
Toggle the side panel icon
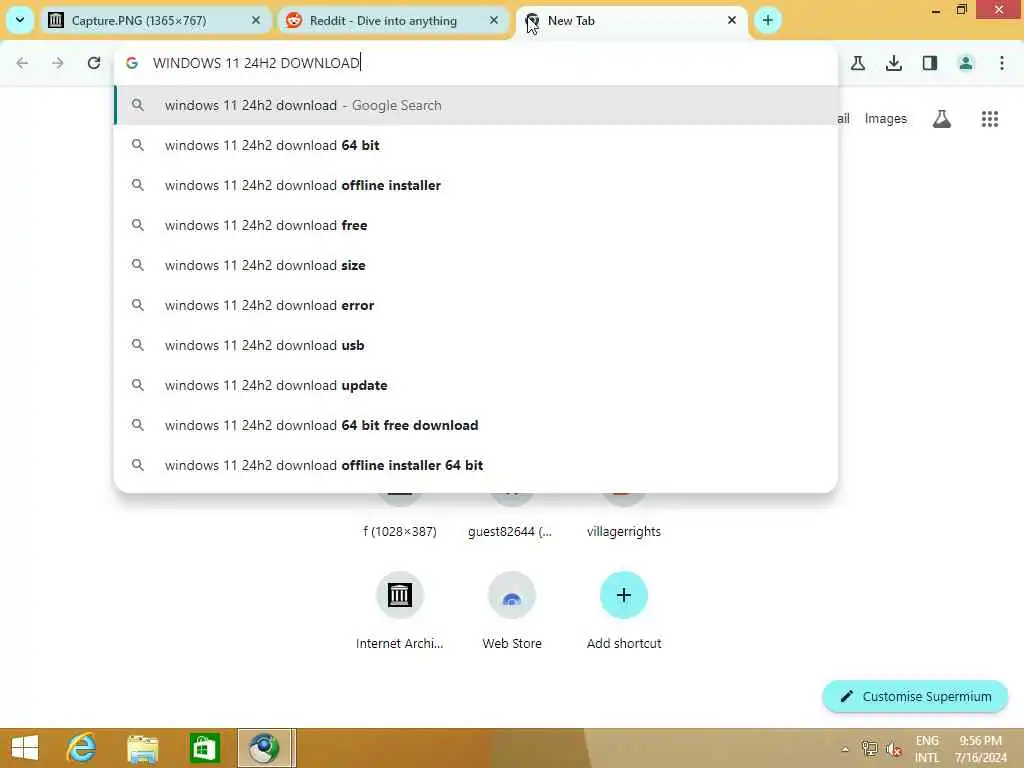point(930,63)
